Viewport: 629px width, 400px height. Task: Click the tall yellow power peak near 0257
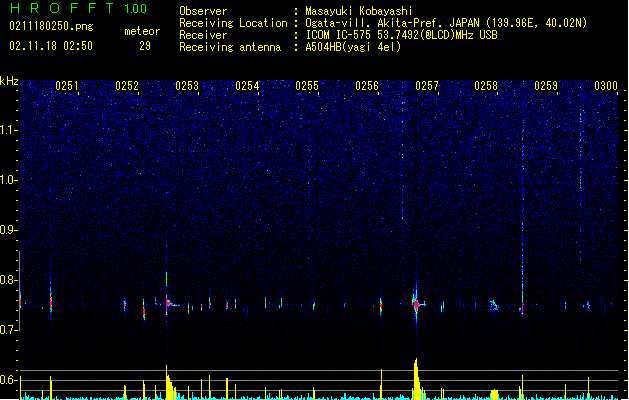(417, 379)
